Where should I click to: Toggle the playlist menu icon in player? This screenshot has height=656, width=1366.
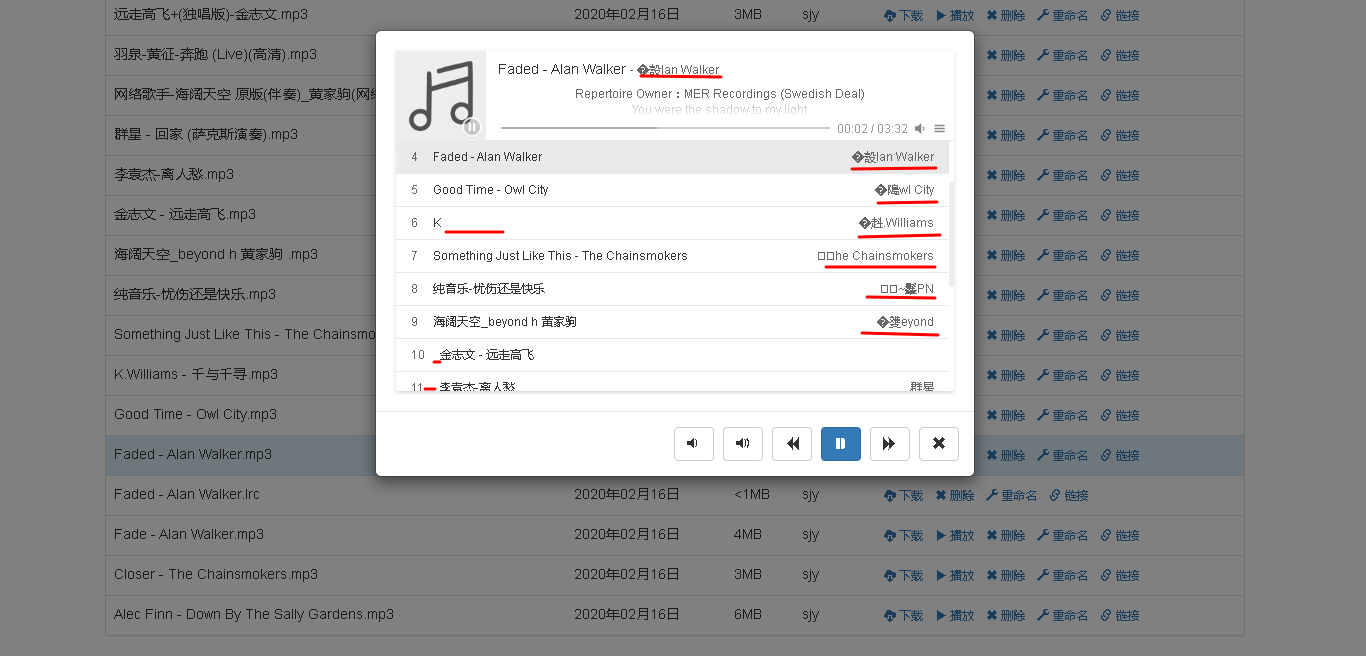click(939, 129)
